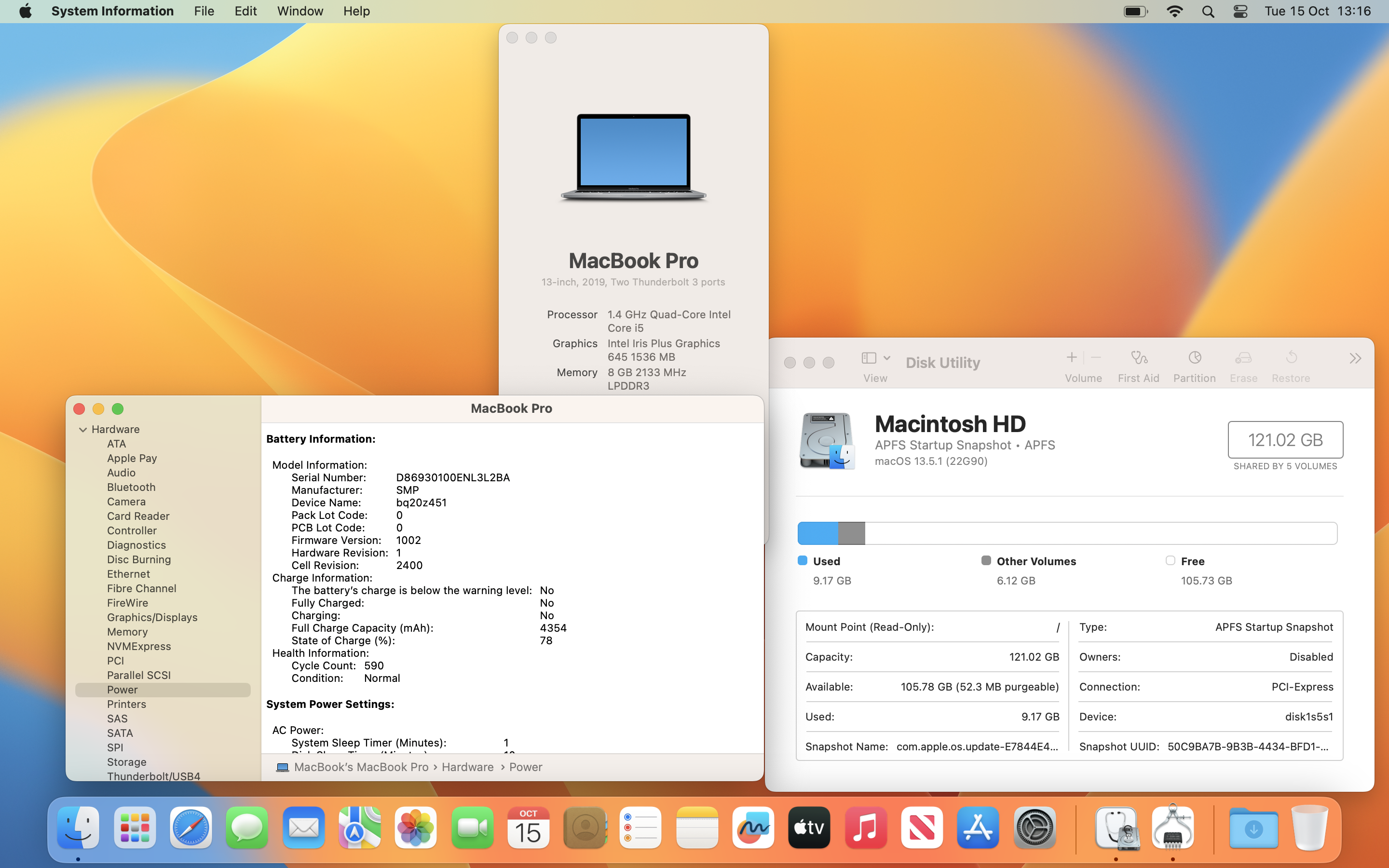Open FaceTime from the Dock
The image size is (1389, 868).
click(472, 827)
